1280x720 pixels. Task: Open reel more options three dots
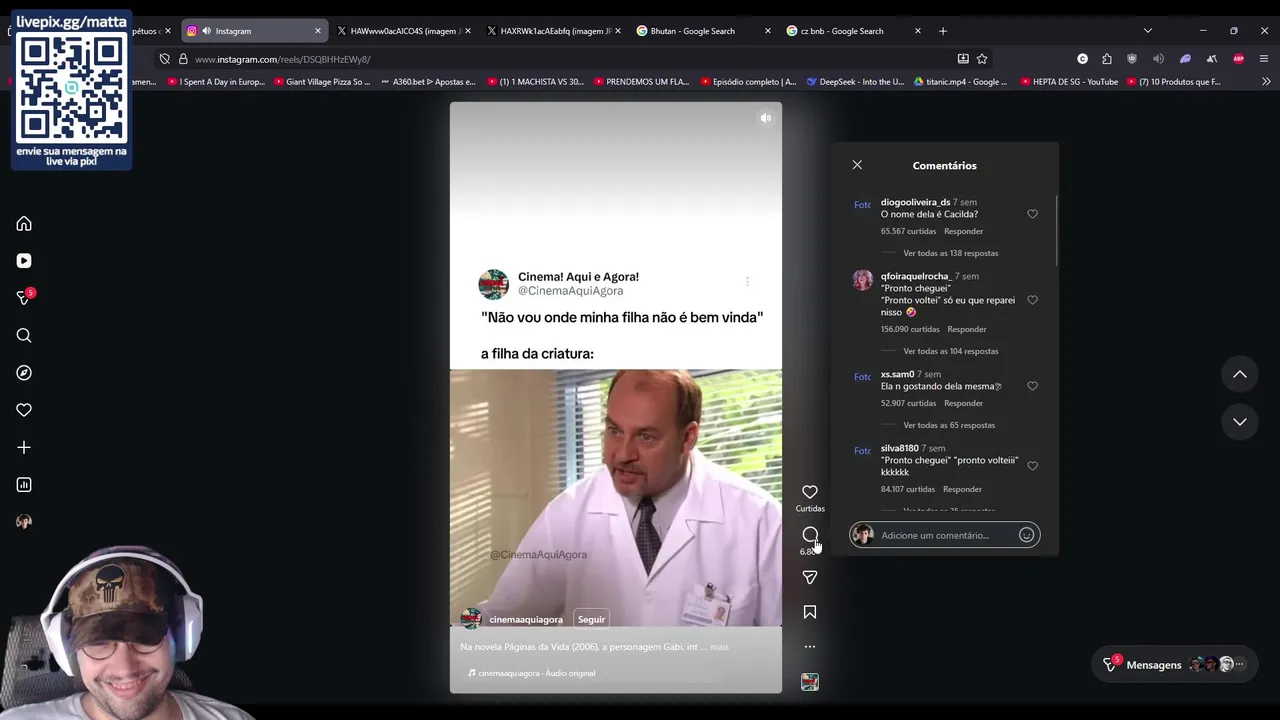[x=810, y=647]
